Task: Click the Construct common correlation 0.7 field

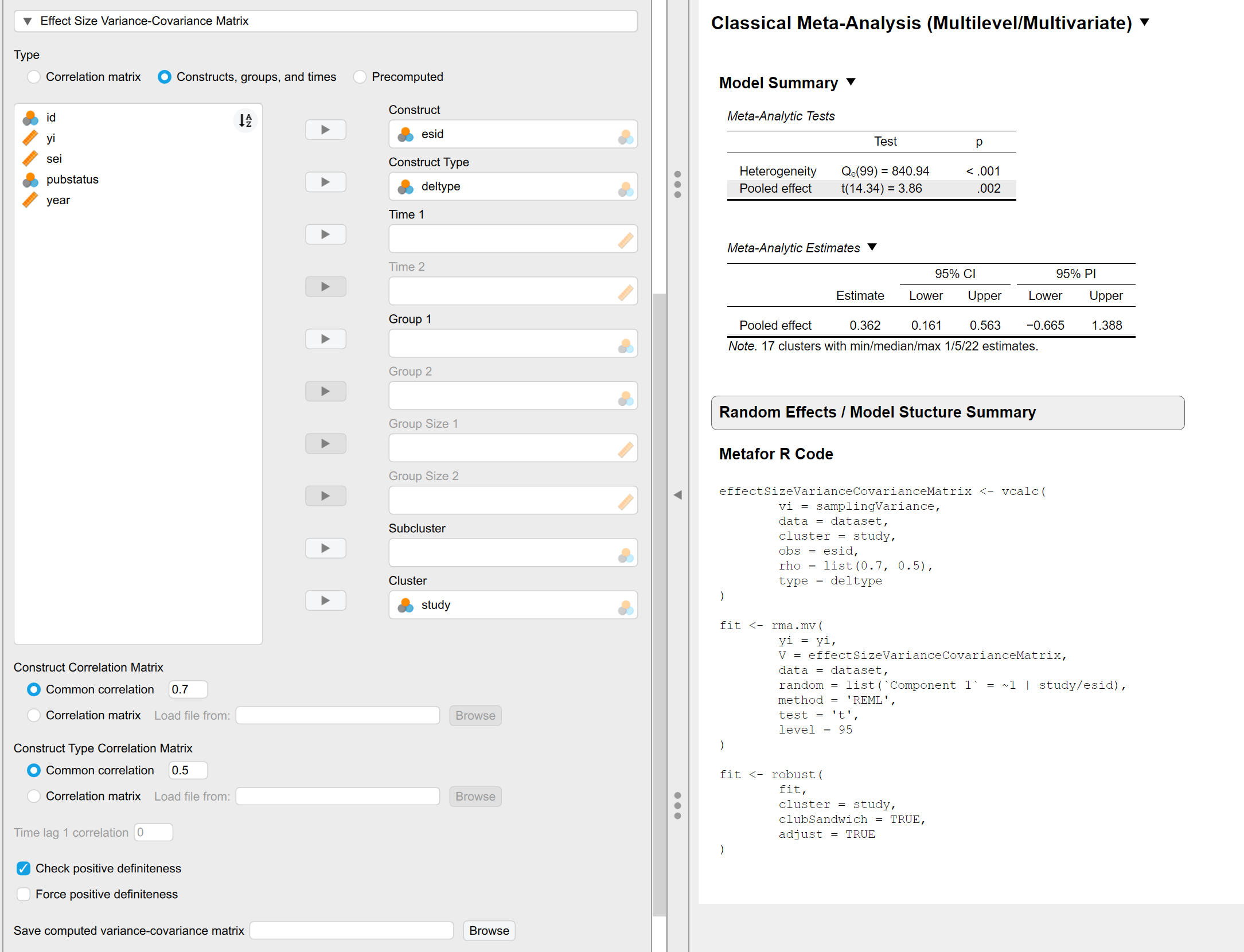Action: [188, 689]
